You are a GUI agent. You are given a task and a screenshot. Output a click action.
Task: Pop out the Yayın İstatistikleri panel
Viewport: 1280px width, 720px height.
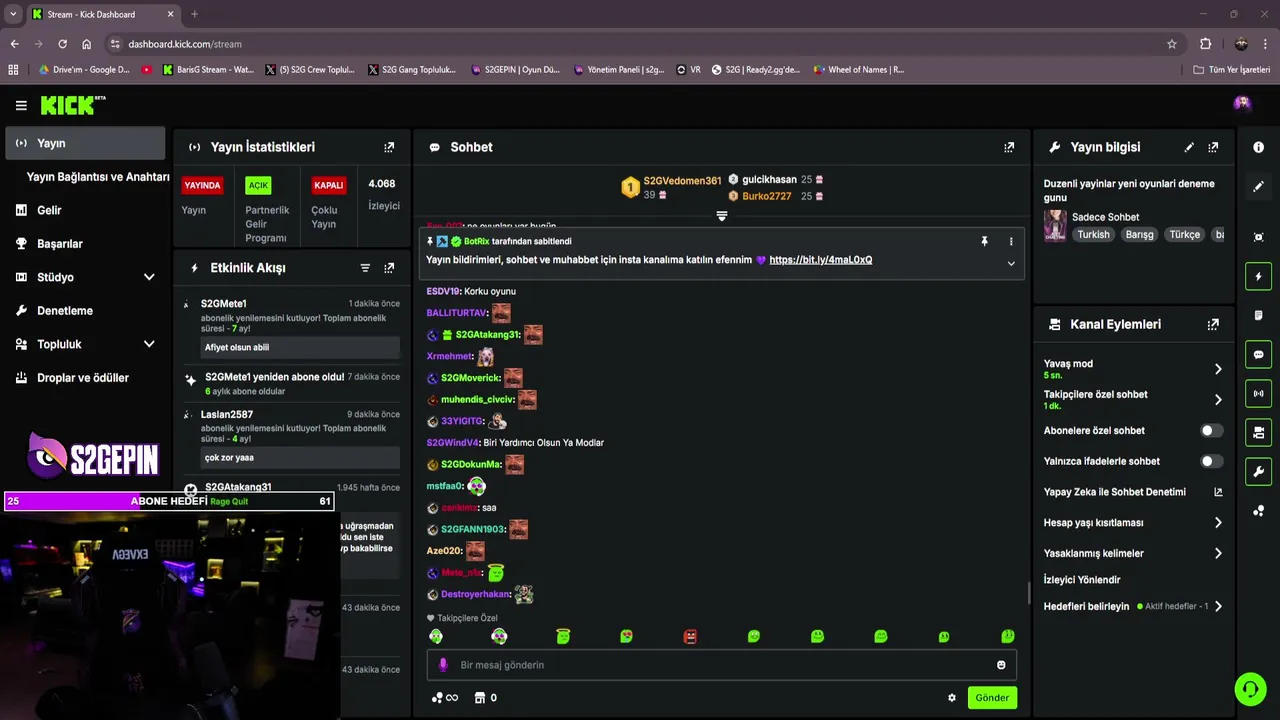[389, 147]
